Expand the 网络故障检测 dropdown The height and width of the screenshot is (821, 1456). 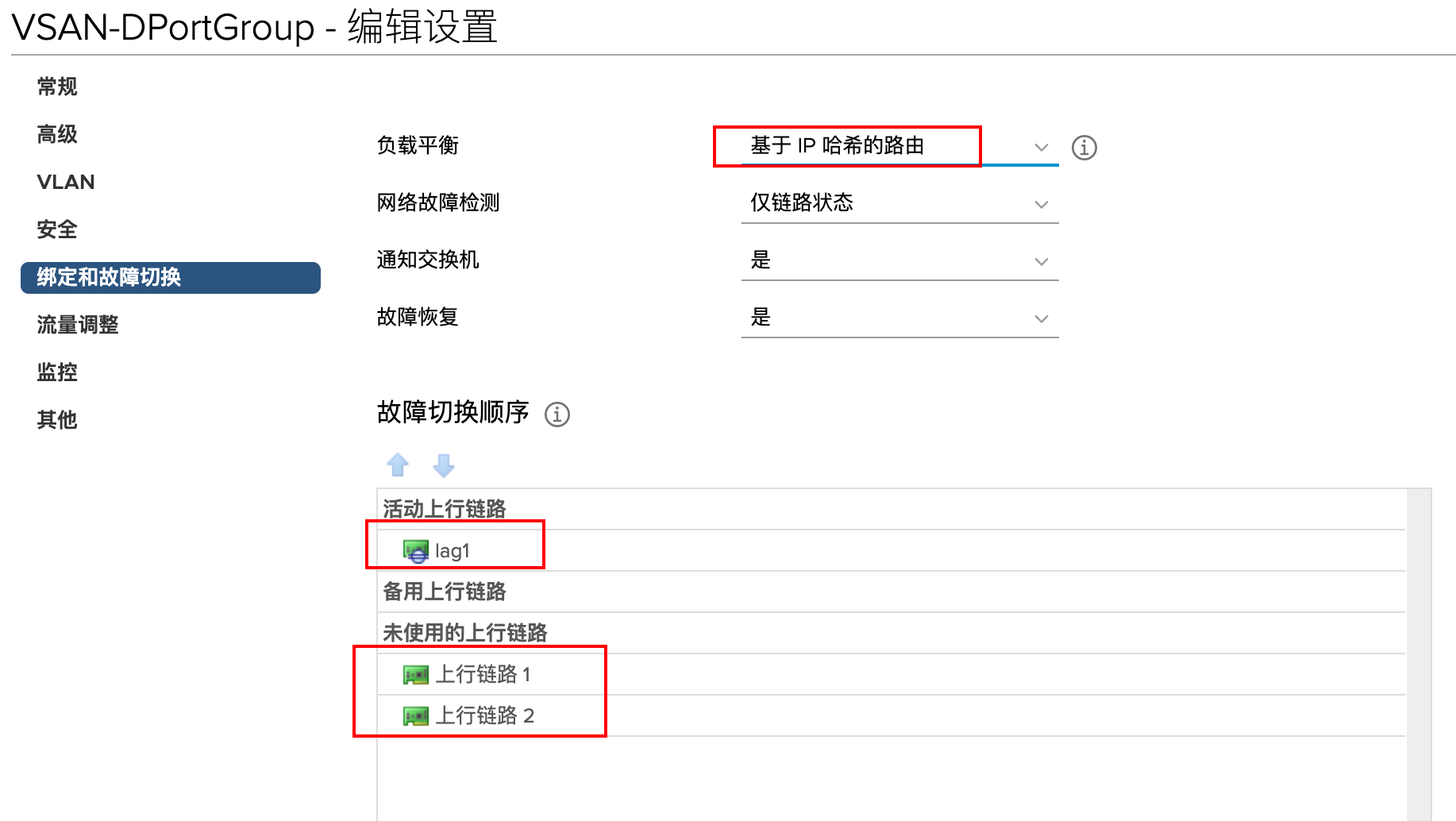point(899,203)
